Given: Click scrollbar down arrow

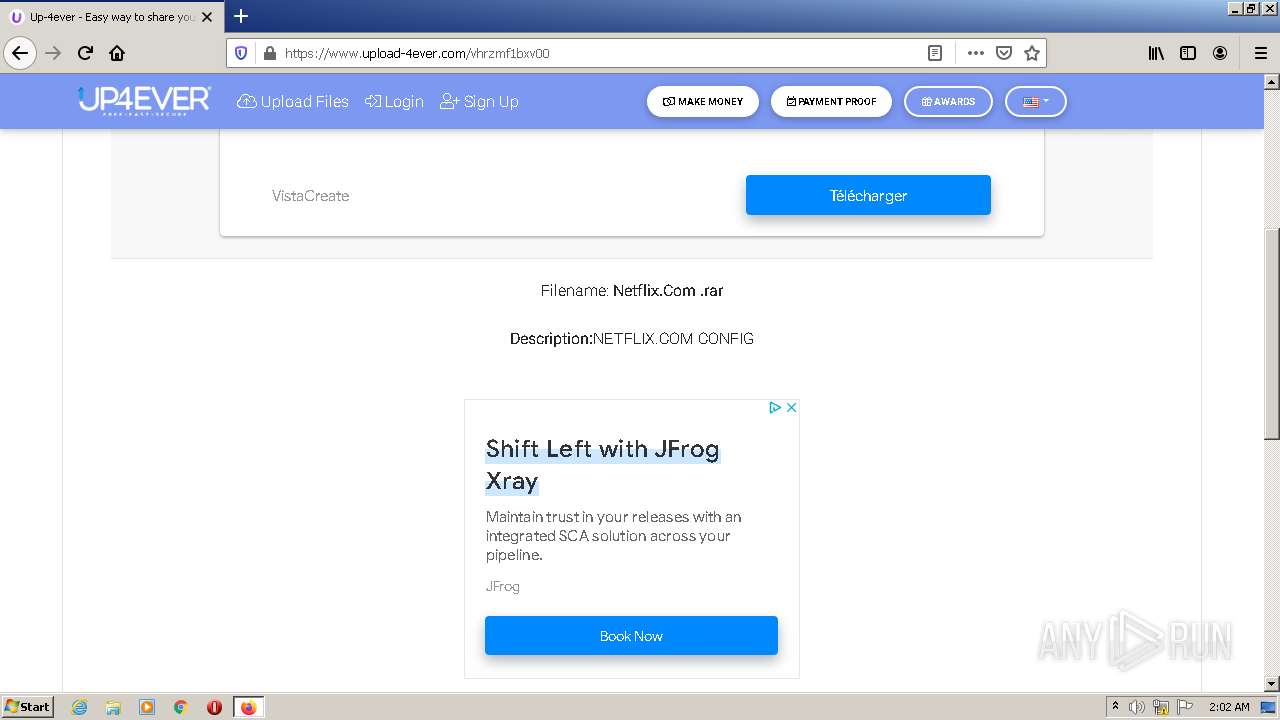Looking at the screenshot, I should (x=1272, y=684).
